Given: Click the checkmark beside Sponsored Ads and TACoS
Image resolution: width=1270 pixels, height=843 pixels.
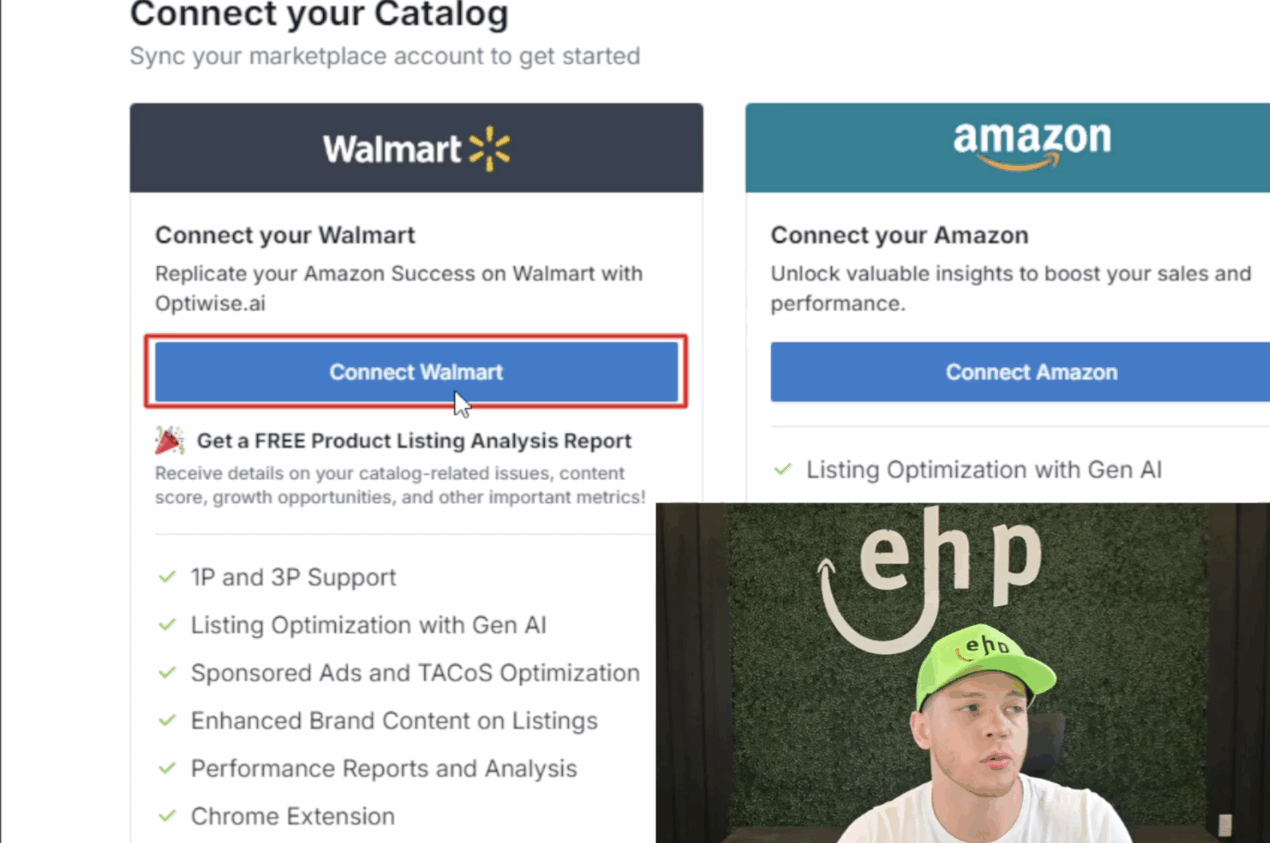Looking at the screenshot, I should 165,673.
